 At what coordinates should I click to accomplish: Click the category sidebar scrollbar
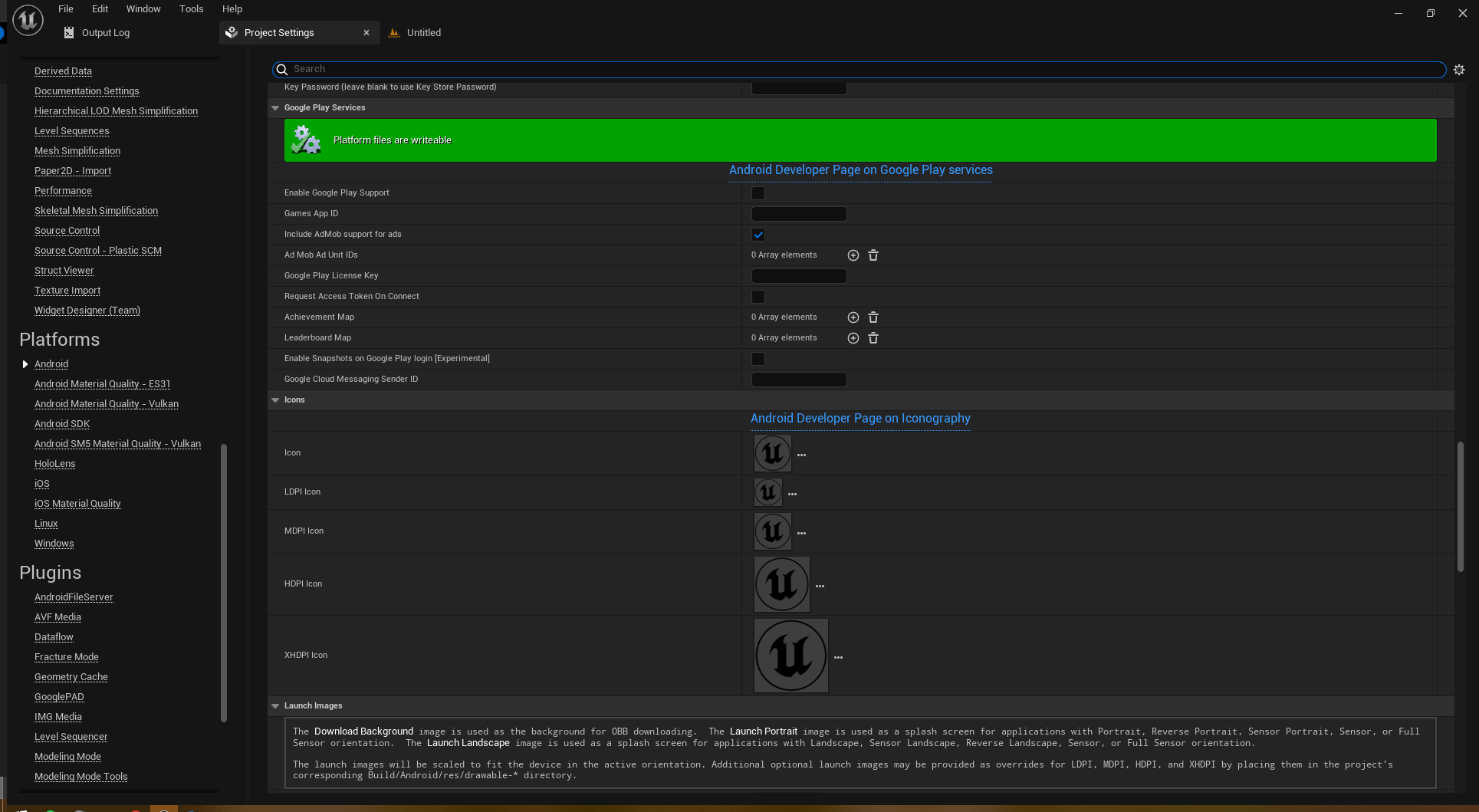click(x=224, y=583)
